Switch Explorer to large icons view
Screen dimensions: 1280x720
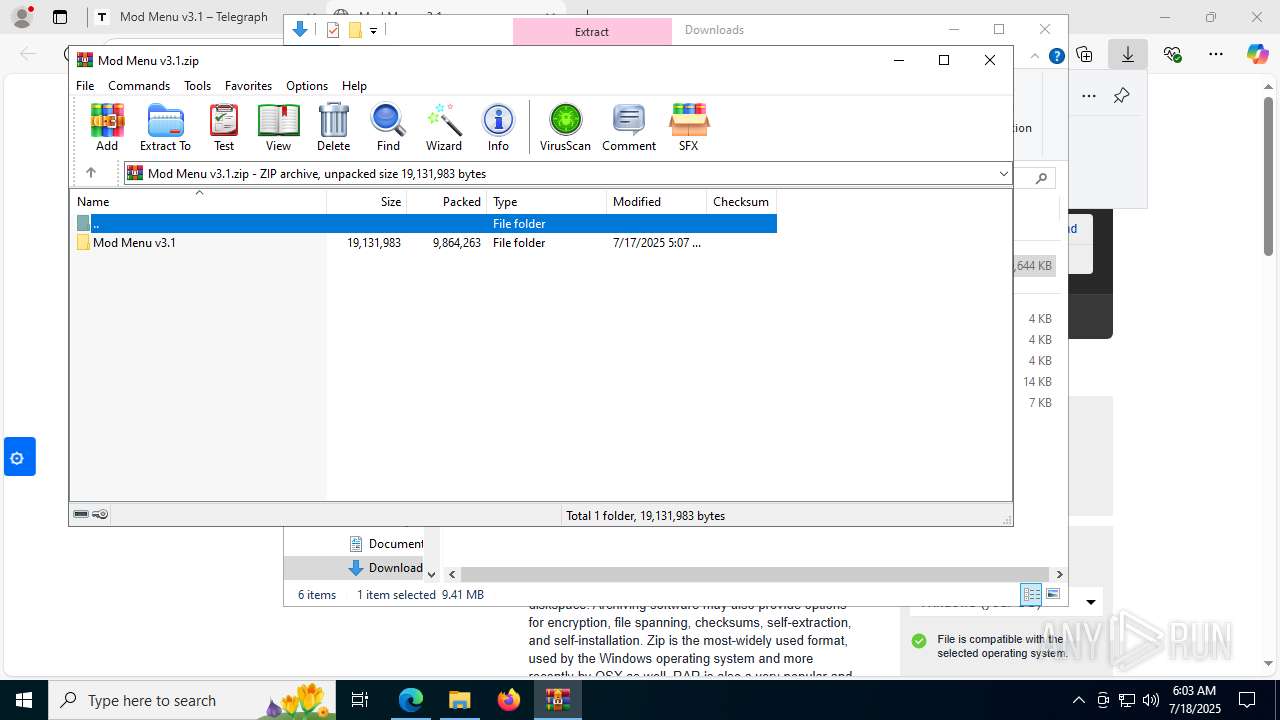(x=1053, y=594)
